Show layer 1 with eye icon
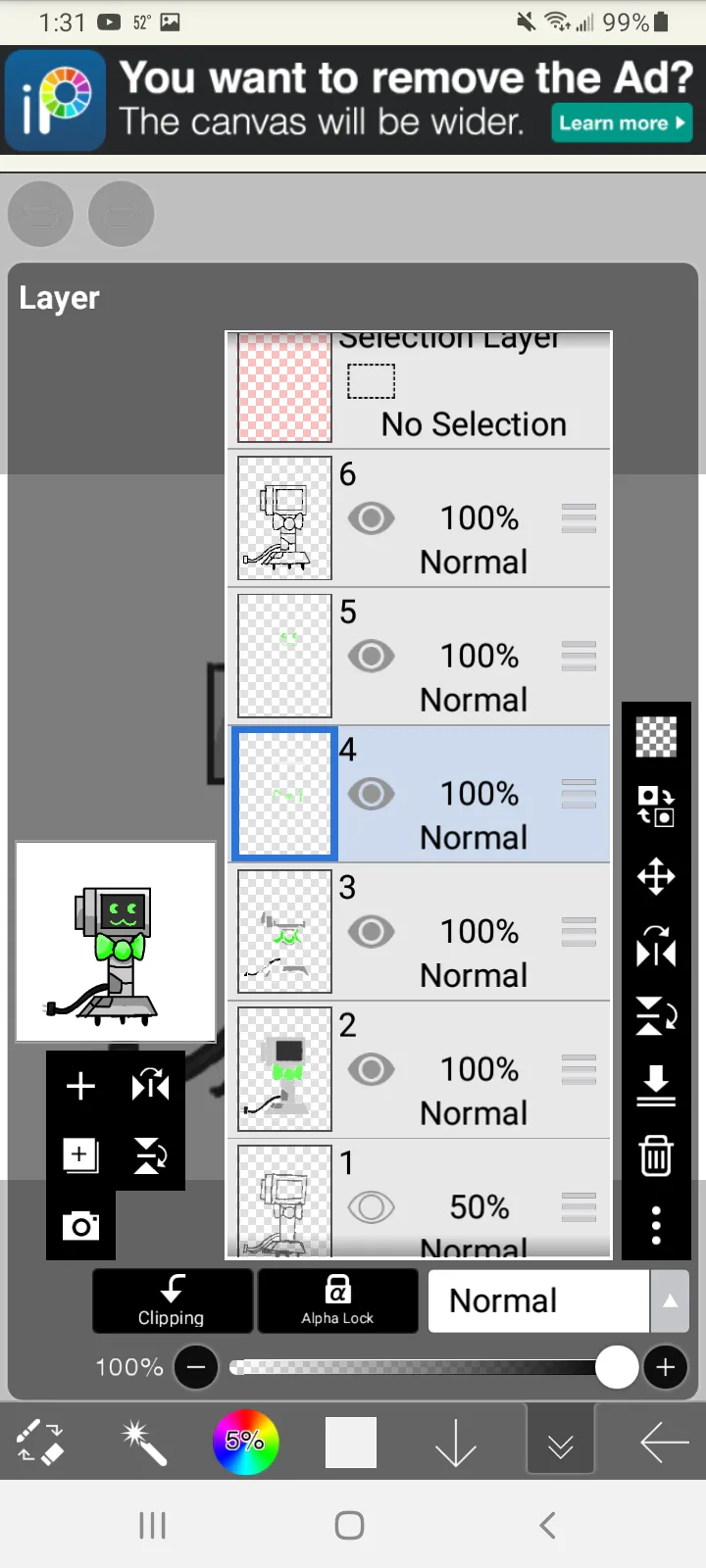The height and width of the screenshot is (1568, 706). pyautogui.click(x=371, y=1206)
